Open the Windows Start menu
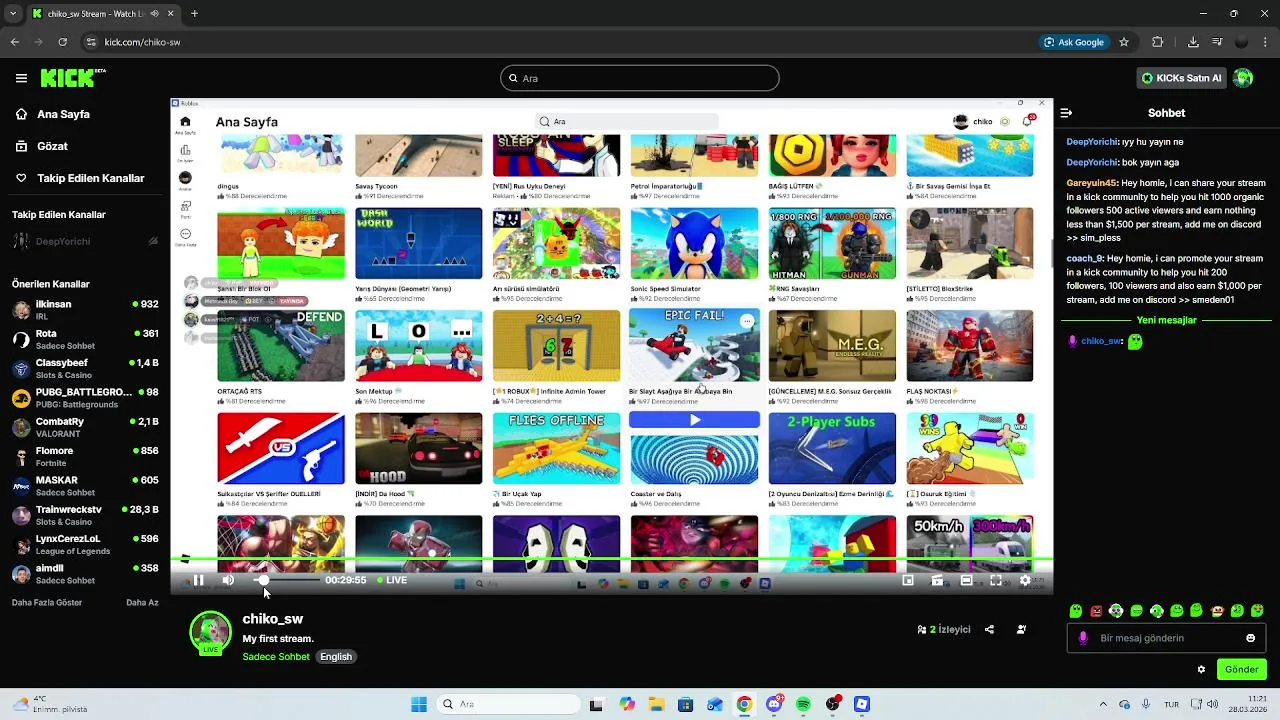This screenshot has height=720, width=1280. [419, 704]
